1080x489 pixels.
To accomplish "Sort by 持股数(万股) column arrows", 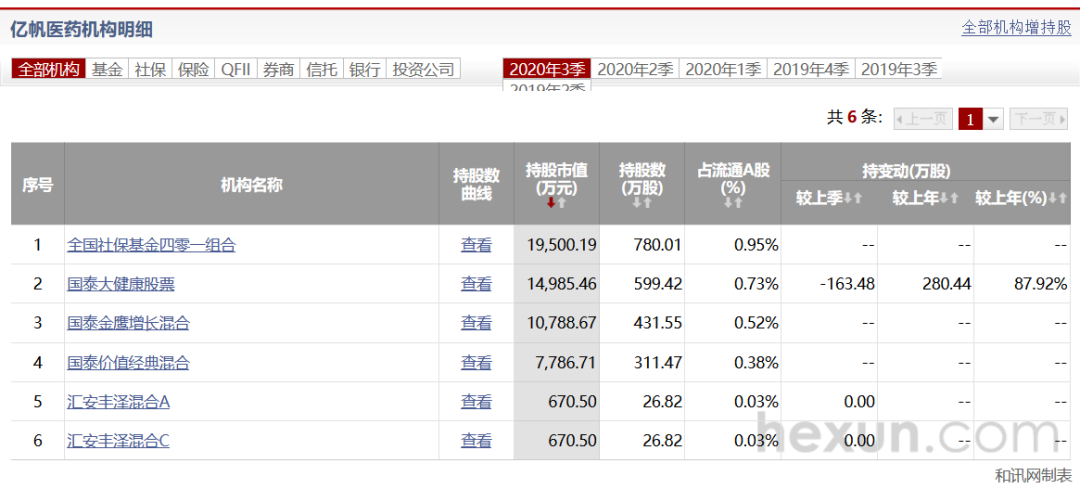I will click(642, 202).
